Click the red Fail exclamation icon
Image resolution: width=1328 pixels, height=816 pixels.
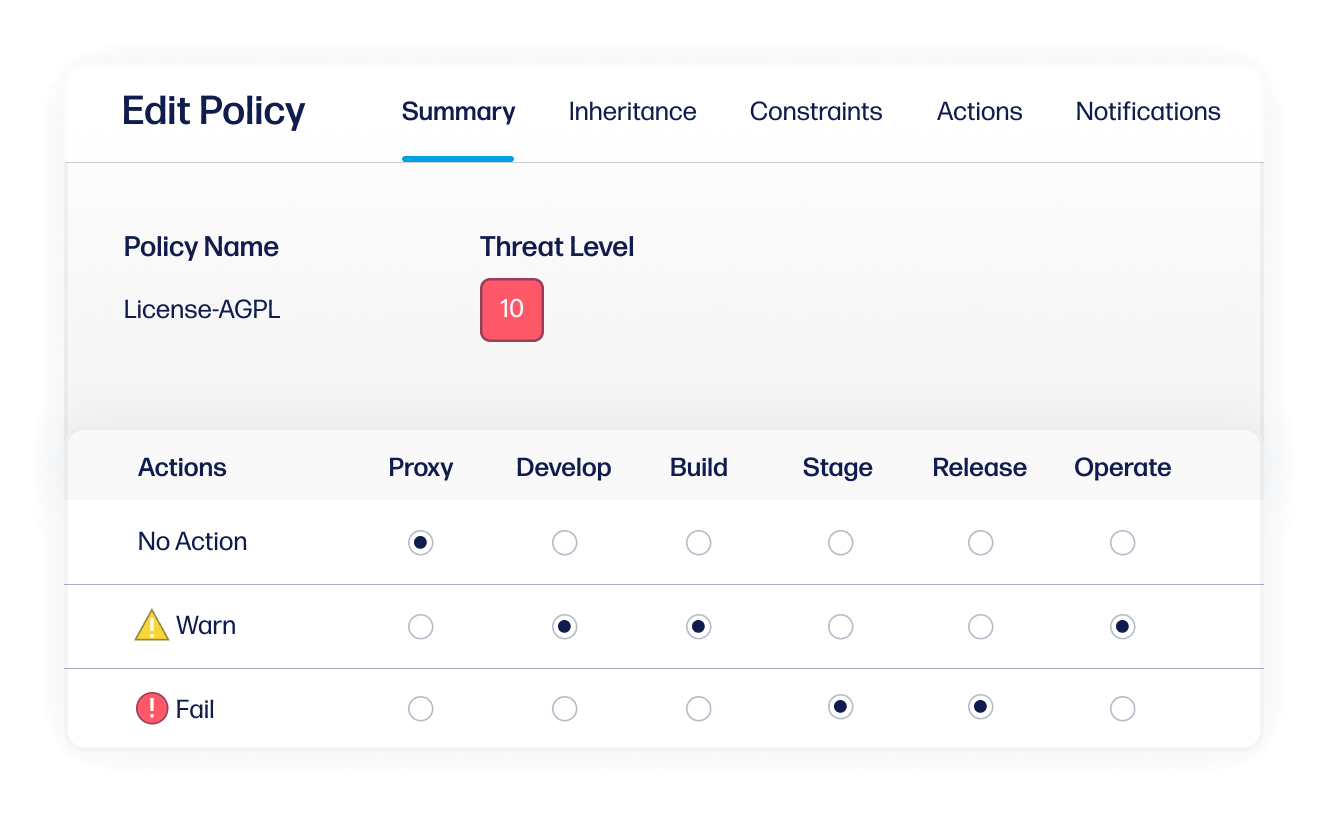152,709
